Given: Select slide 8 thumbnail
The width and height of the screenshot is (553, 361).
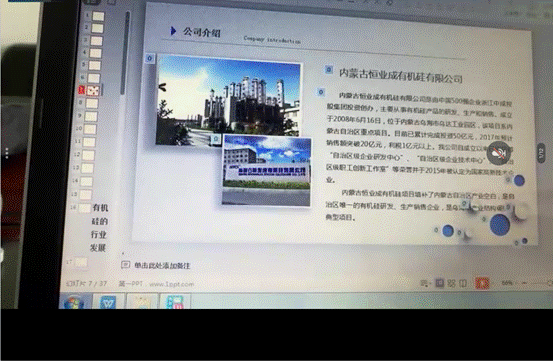Looking at the screenshot, I should point(92,103).
